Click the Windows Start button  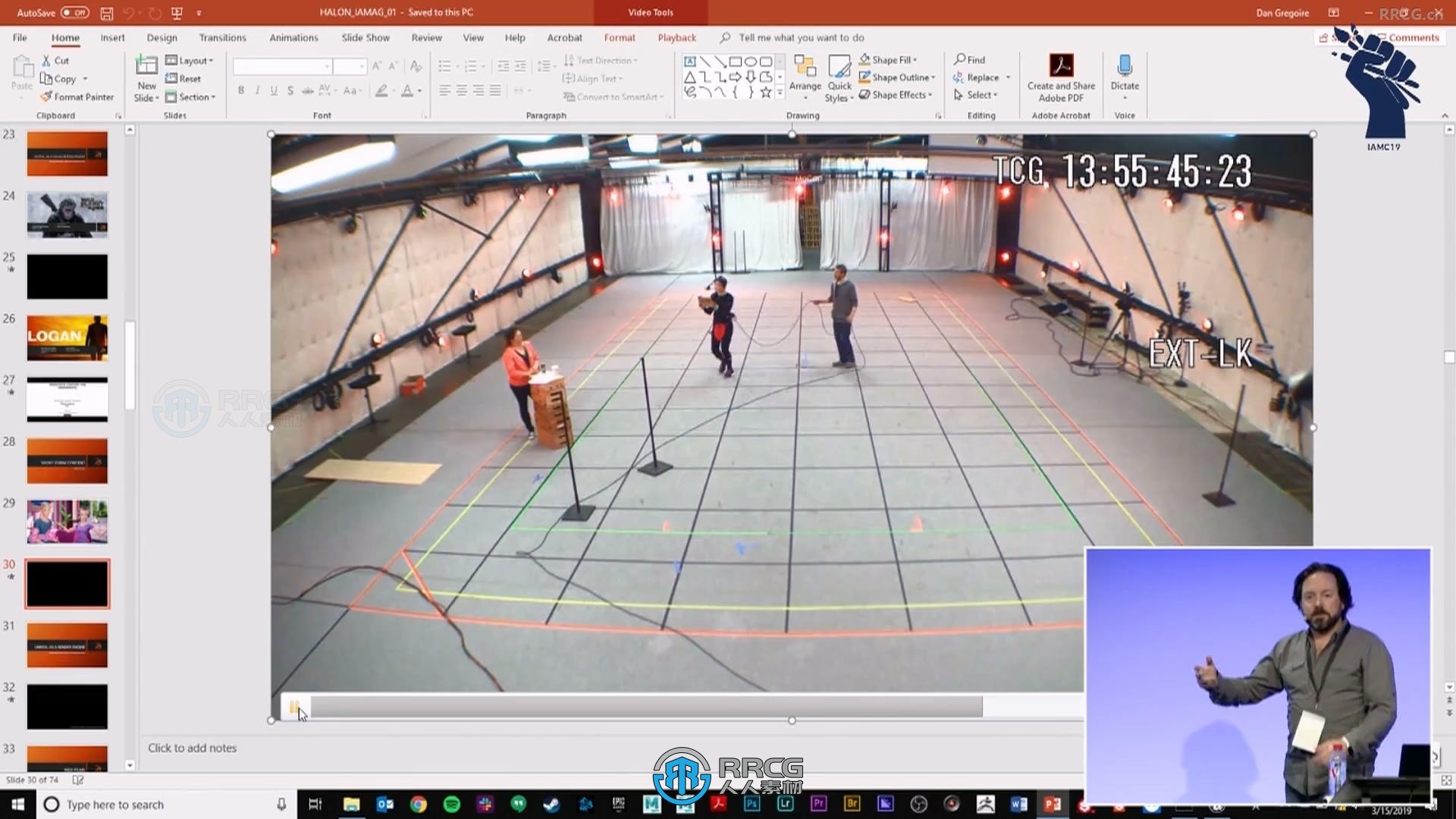tap(18, 804)
